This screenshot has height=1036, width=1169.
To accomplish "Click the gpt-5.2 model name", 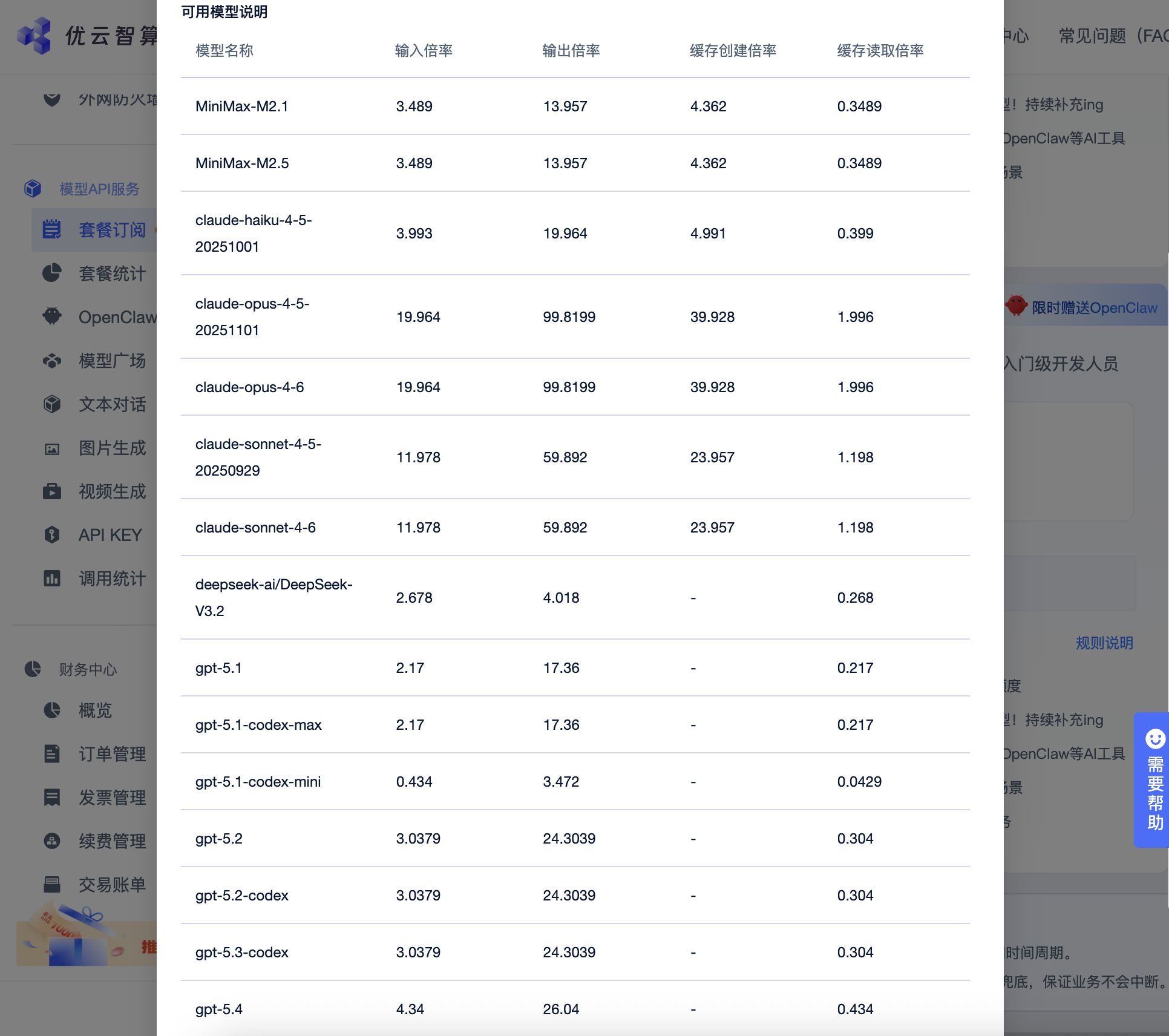I will [219, 839].
